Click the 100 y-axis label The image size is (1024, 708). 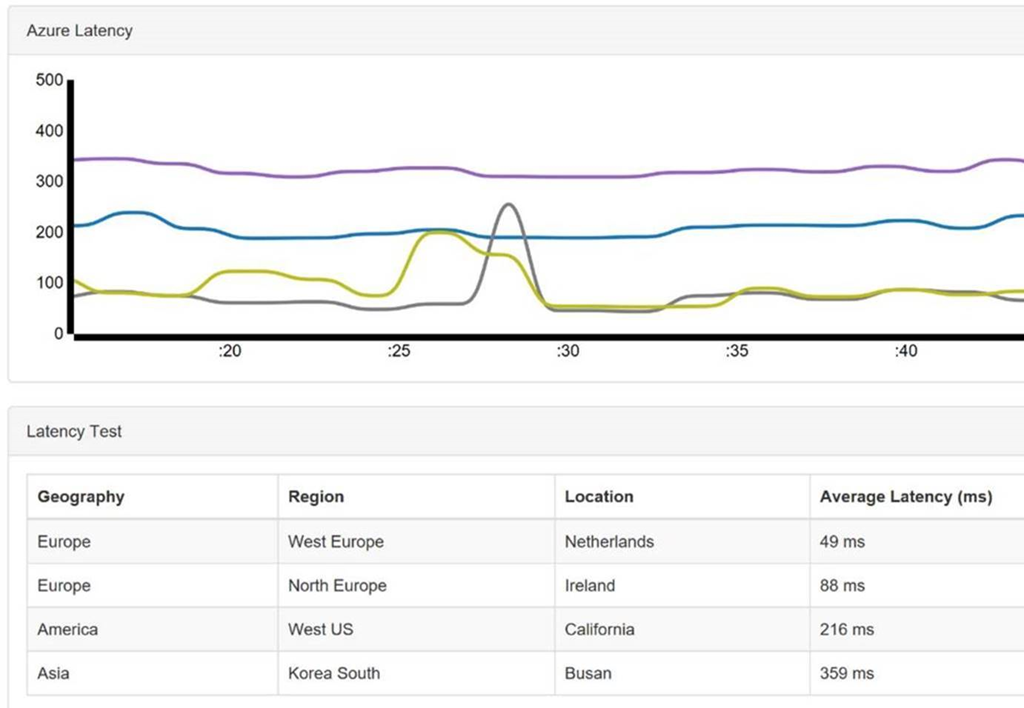click(x=50, y=283)
